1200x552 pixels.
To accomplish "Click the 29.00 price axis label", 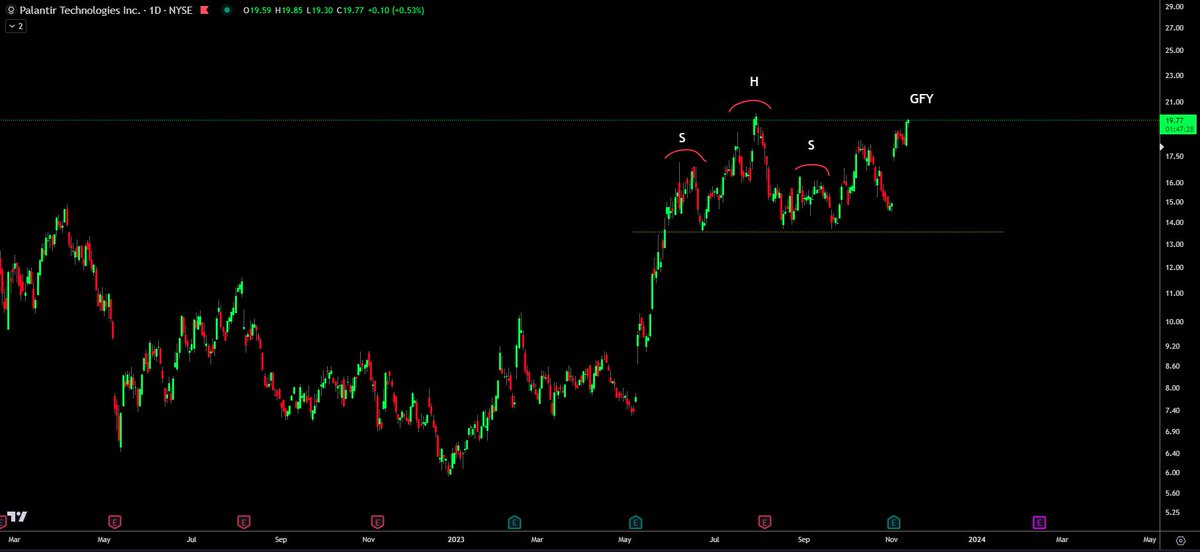I will point(1174,8).
